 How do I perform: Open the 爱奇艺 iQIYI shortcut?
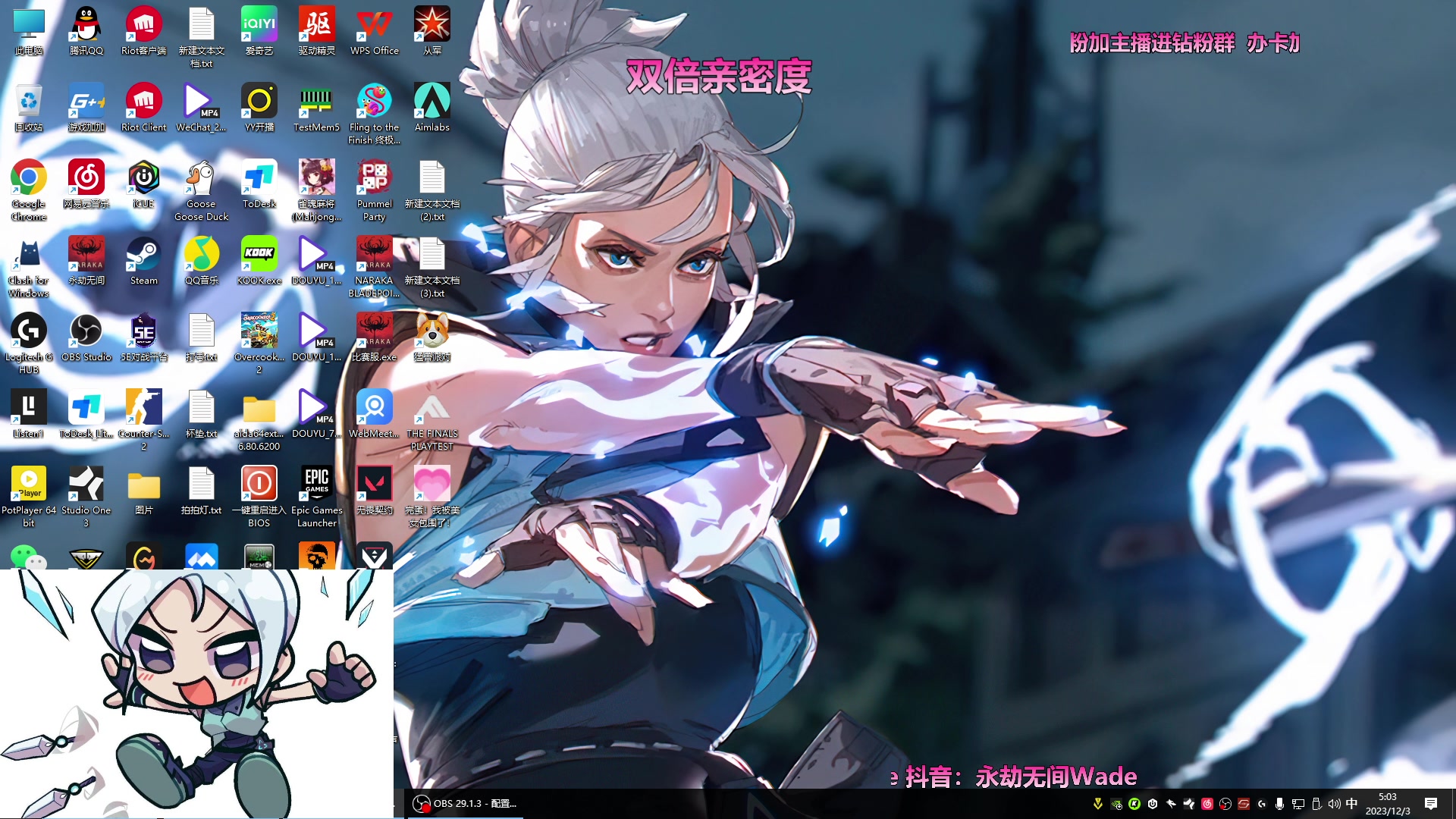259,31
